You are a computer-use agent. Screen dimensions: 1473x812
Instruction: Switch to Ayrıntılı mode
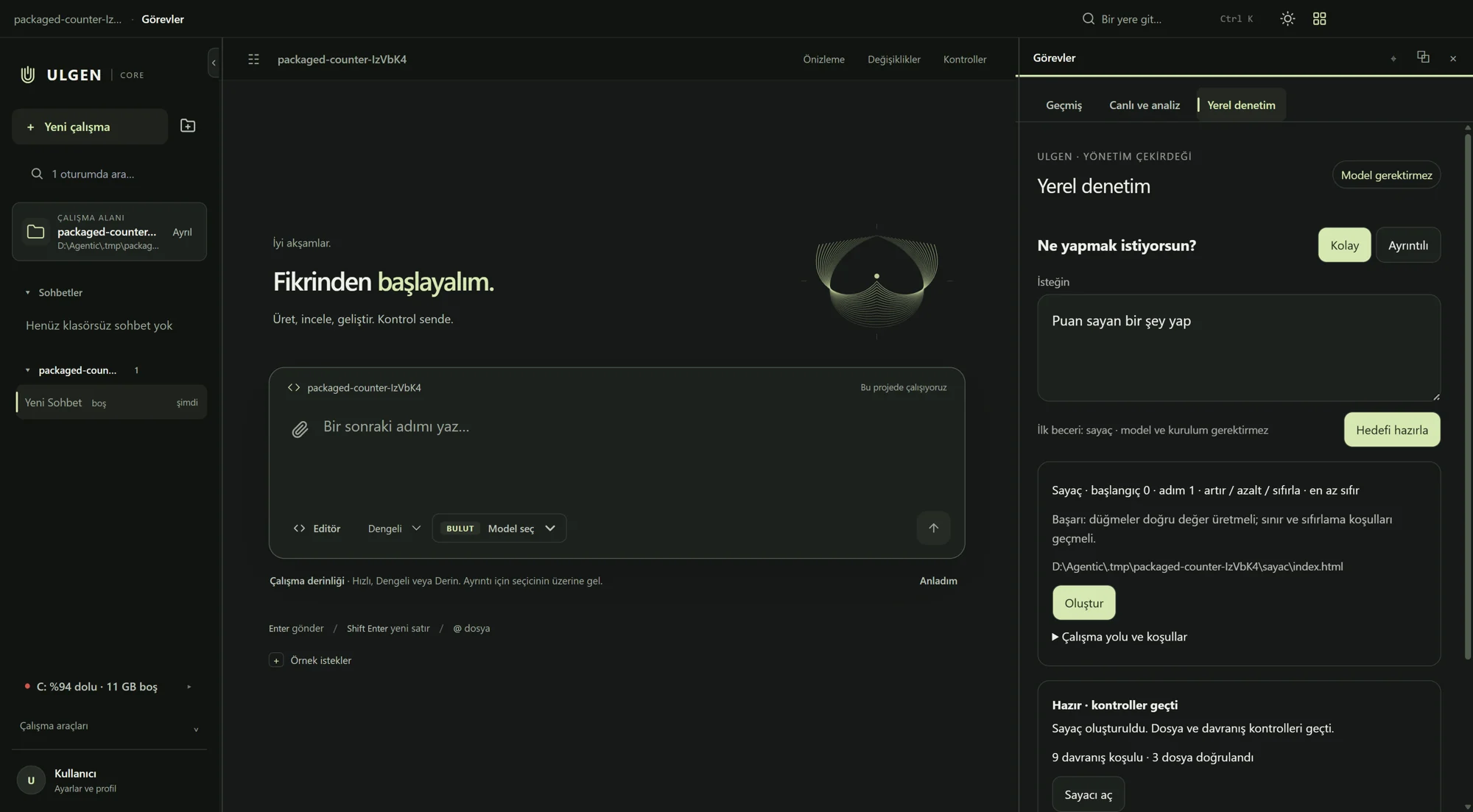pos(1407,245)
